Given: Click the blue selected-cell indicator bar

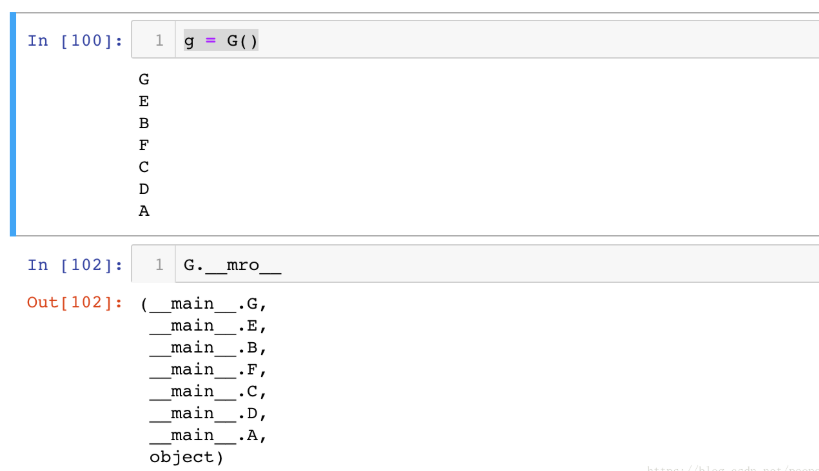Looking at the screenshot, I should click(13, 124).
